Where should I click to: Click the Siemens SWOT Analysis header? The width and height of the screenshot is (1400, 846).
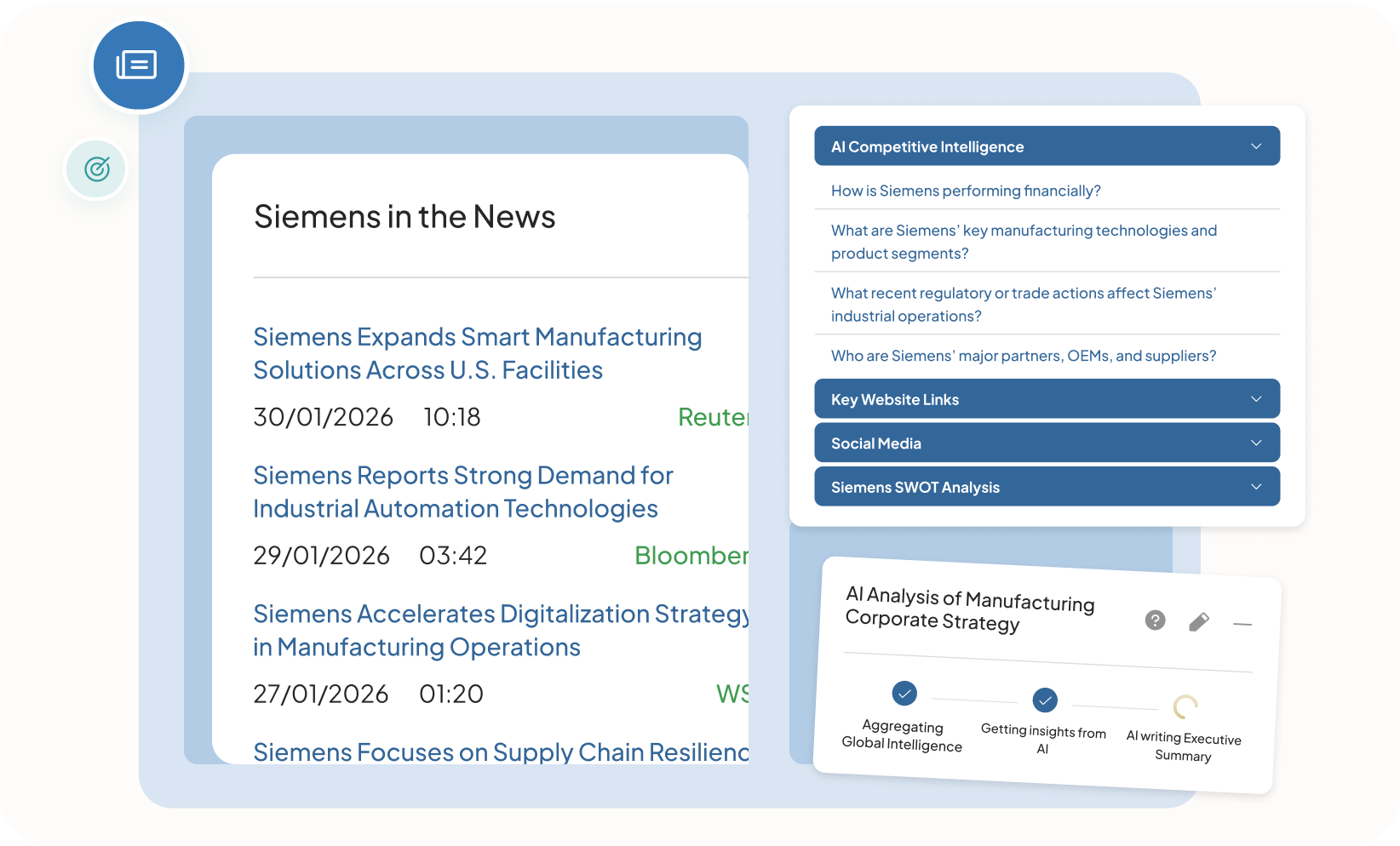[x=1047, y=487]
